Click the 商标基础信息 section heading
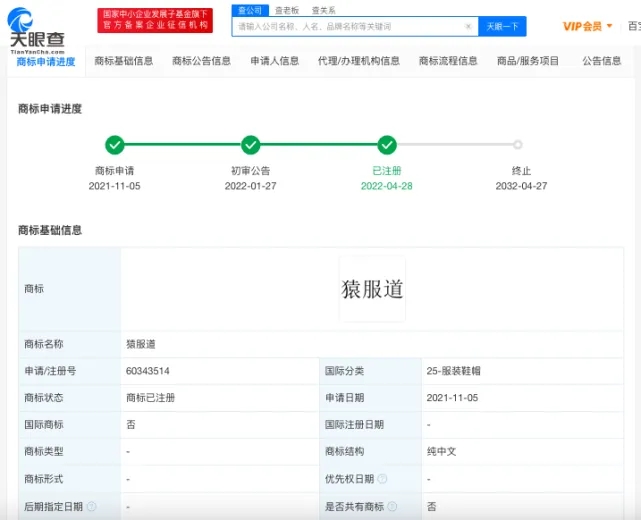 [x=50, y=230]
